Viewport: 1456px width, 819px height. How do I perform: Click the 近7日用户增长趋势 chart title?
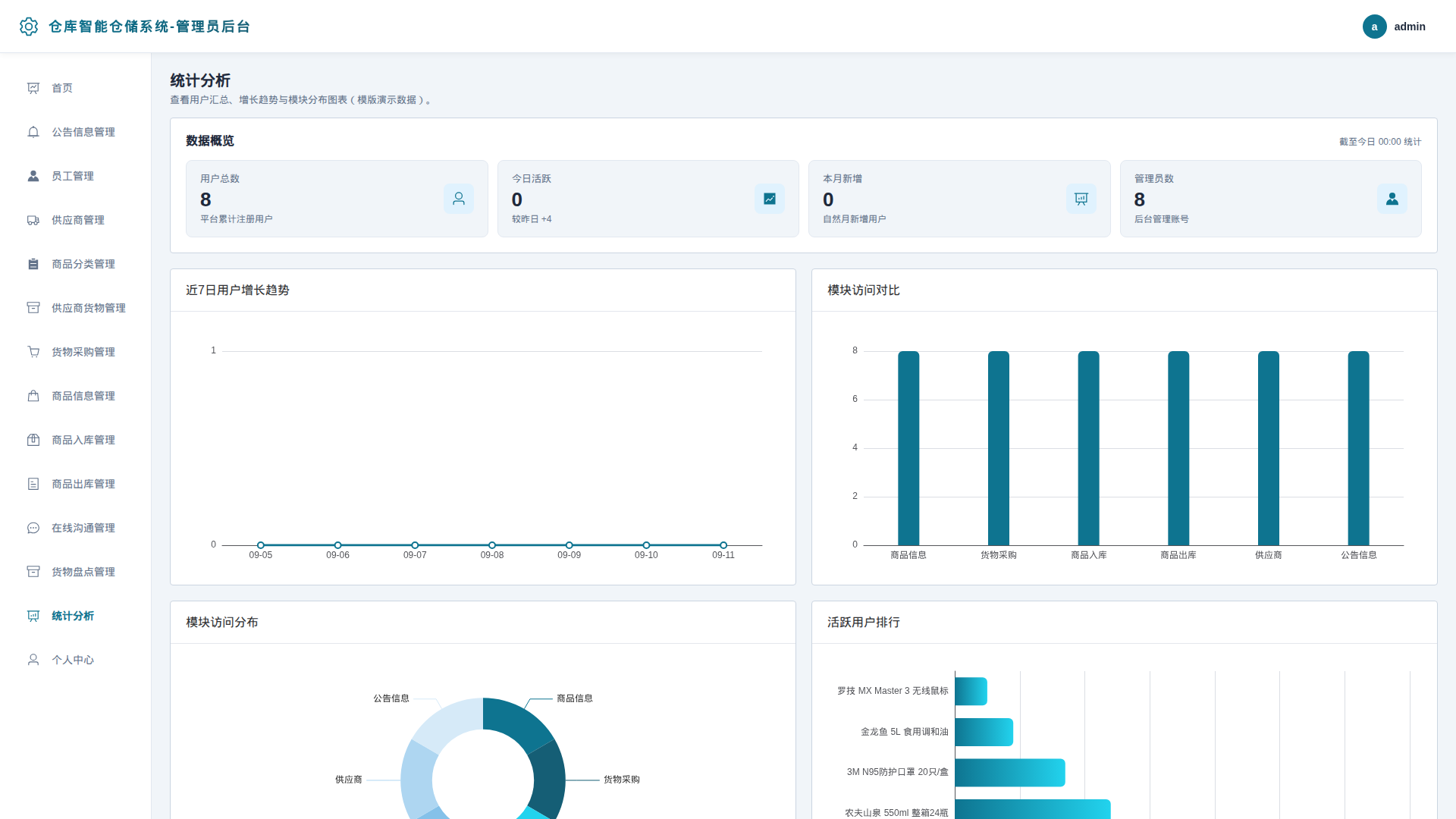coord(237,290)
